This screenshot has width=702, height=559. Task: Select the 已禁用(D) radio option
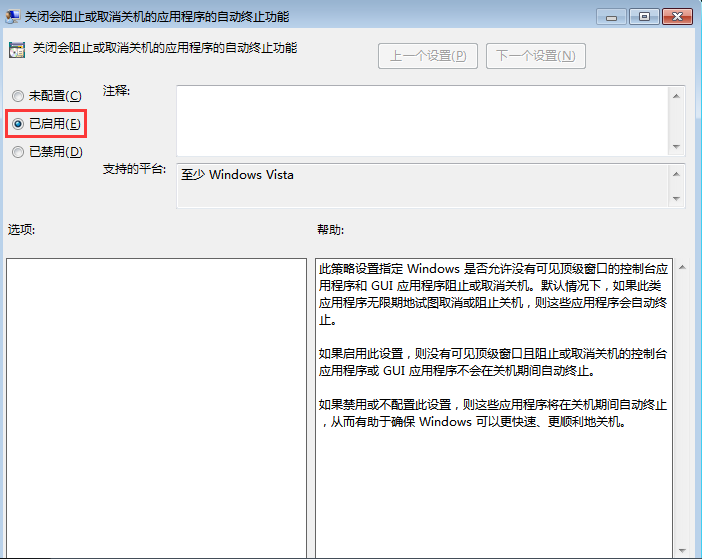tap(18, 152)
